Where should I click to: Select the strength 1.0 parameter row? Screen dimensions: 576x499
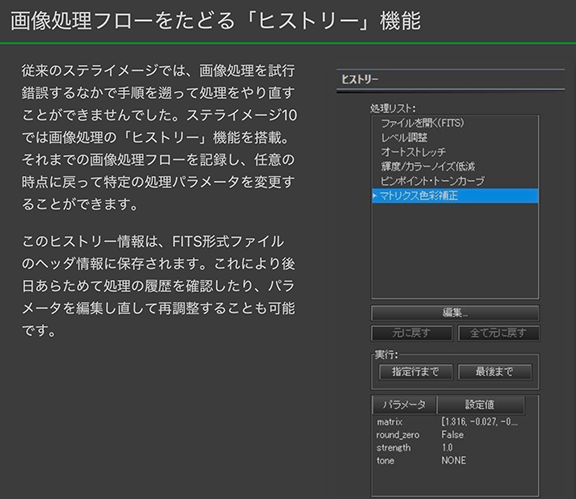click(455, 448)
